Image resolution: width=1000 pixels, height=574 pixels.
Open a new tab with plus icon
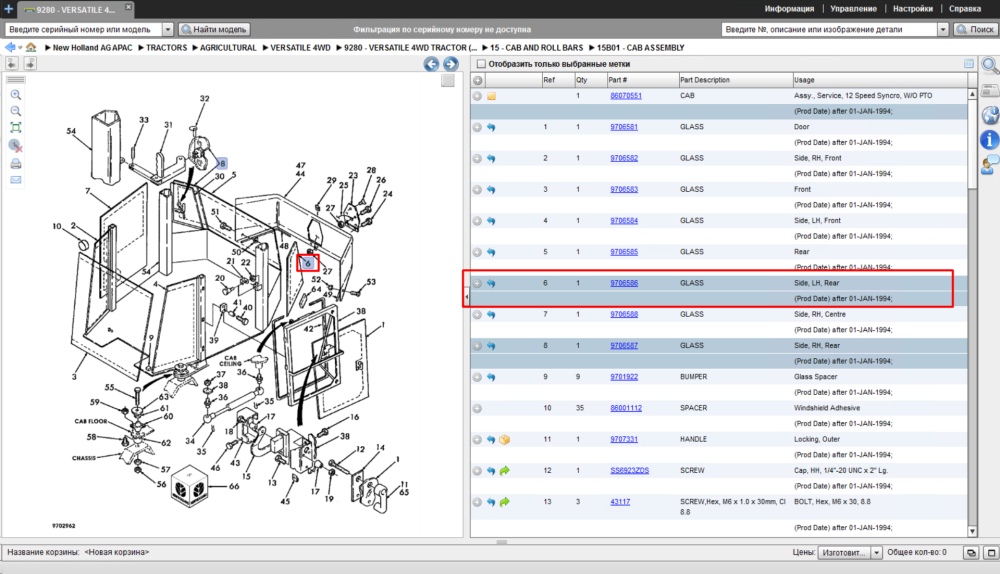point(8,9)
